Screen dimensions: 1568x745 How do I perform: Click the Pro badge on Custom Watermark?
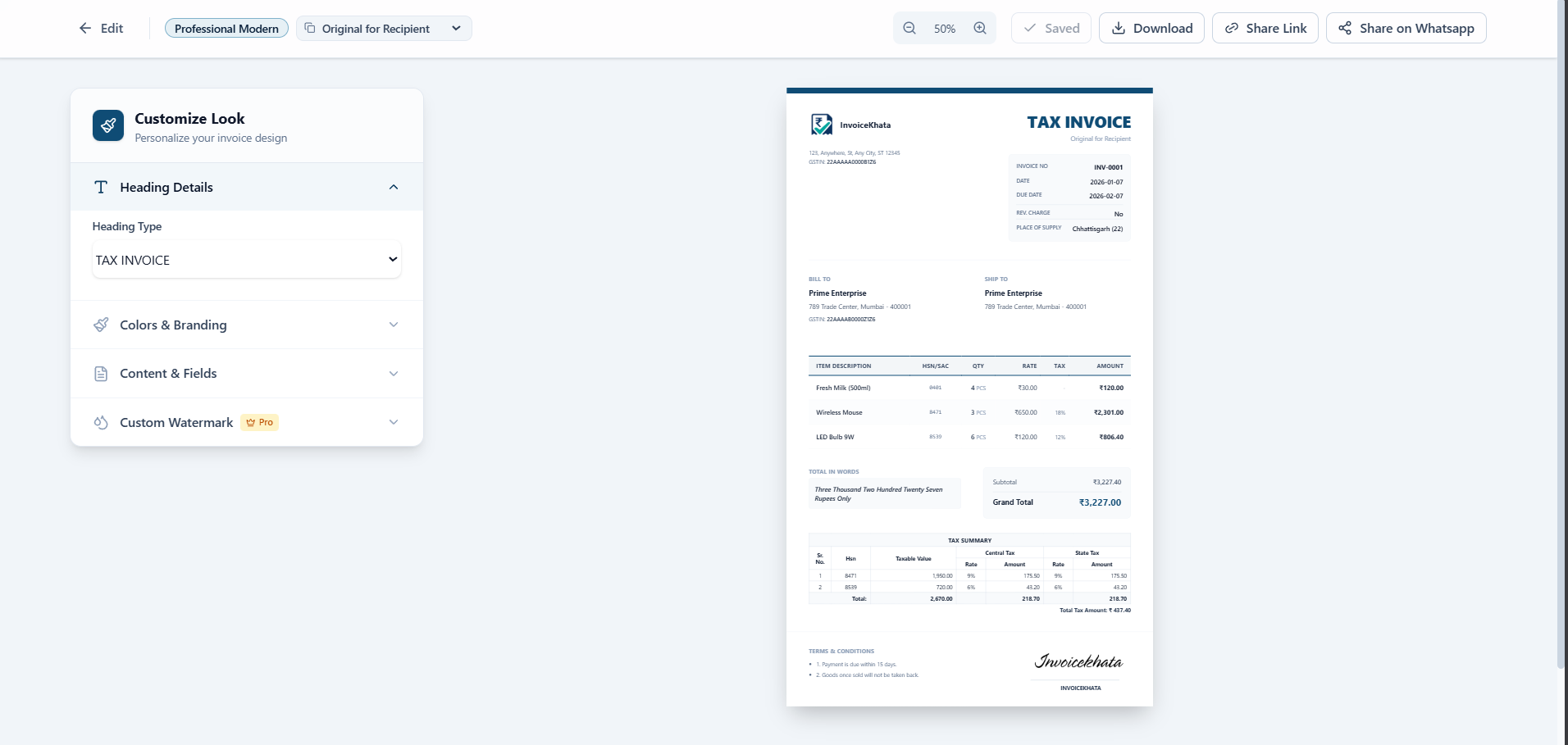click(x=259, y=422)
